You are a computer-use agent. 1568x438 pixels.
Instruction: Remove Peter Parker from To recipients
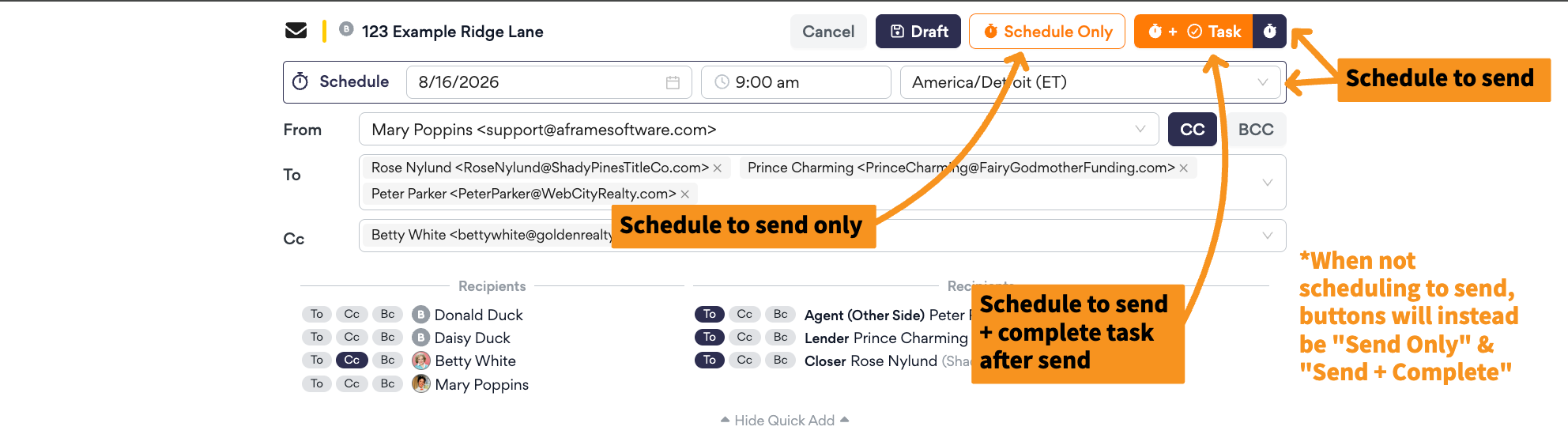pos(684,194)
